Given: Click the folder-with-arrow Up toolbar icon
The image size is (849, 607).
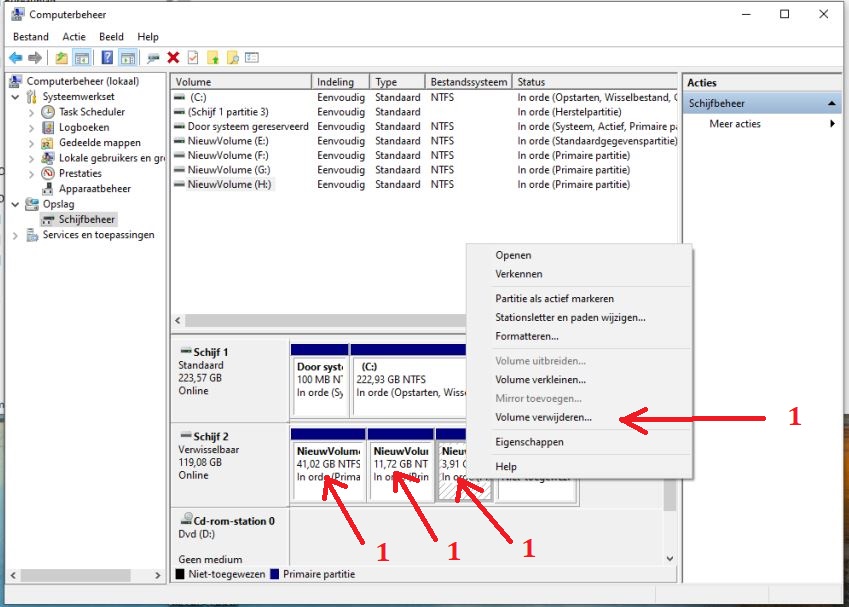Looking at the screenshot, I should tap(62, 58).
